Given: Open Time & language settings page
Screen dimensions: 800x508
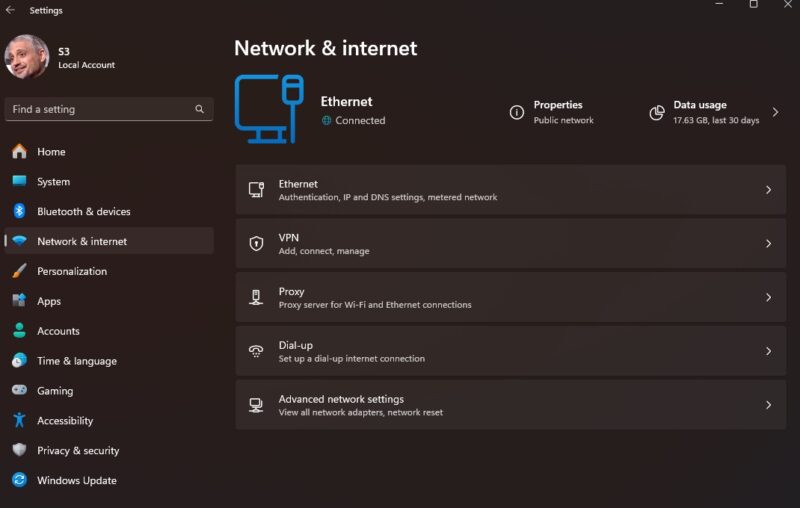Looking at the screenshot, I should (76, 361).
